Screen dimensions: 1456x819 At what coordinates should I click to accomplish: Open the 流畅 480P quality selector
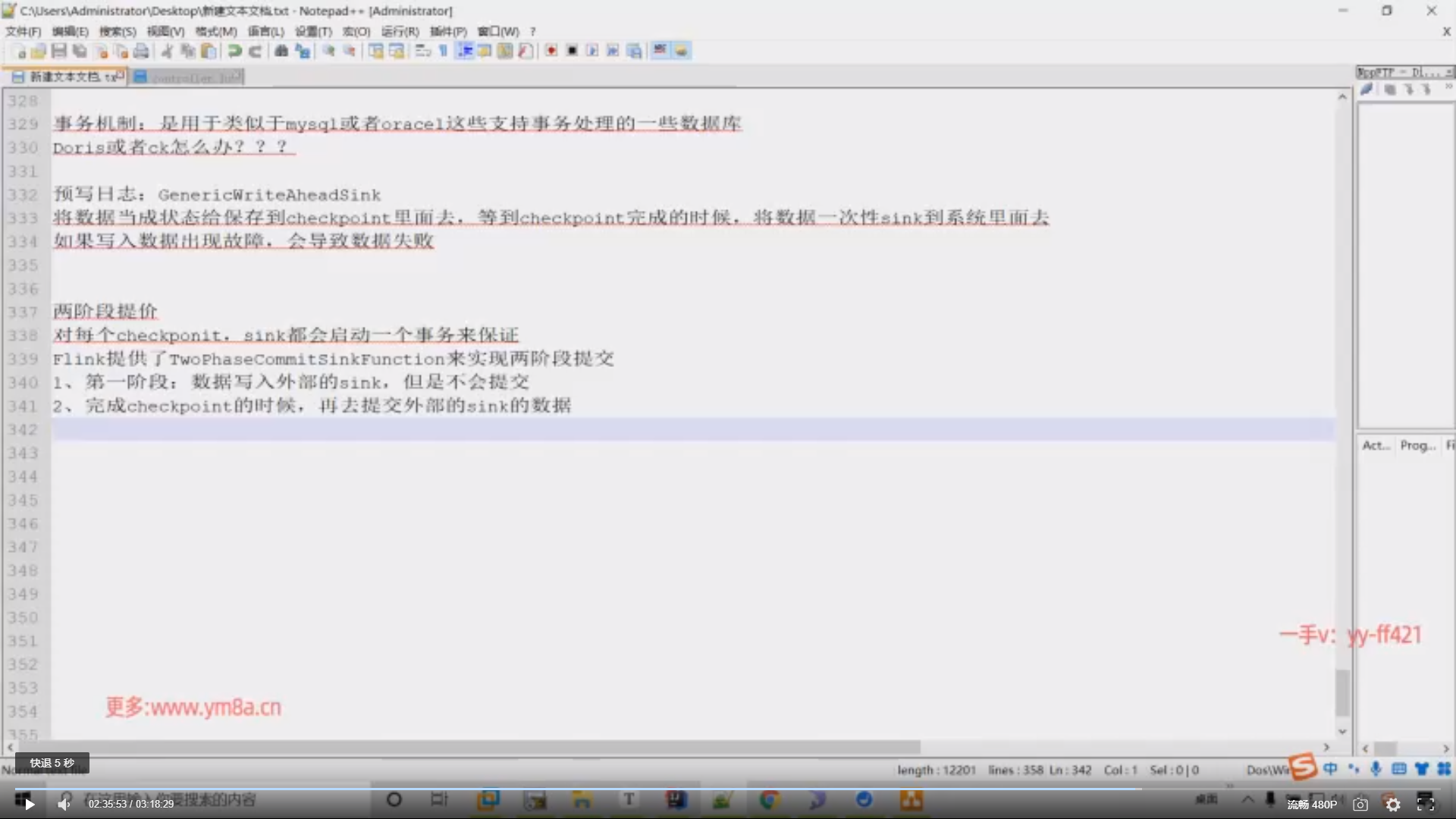point(1312,805)
